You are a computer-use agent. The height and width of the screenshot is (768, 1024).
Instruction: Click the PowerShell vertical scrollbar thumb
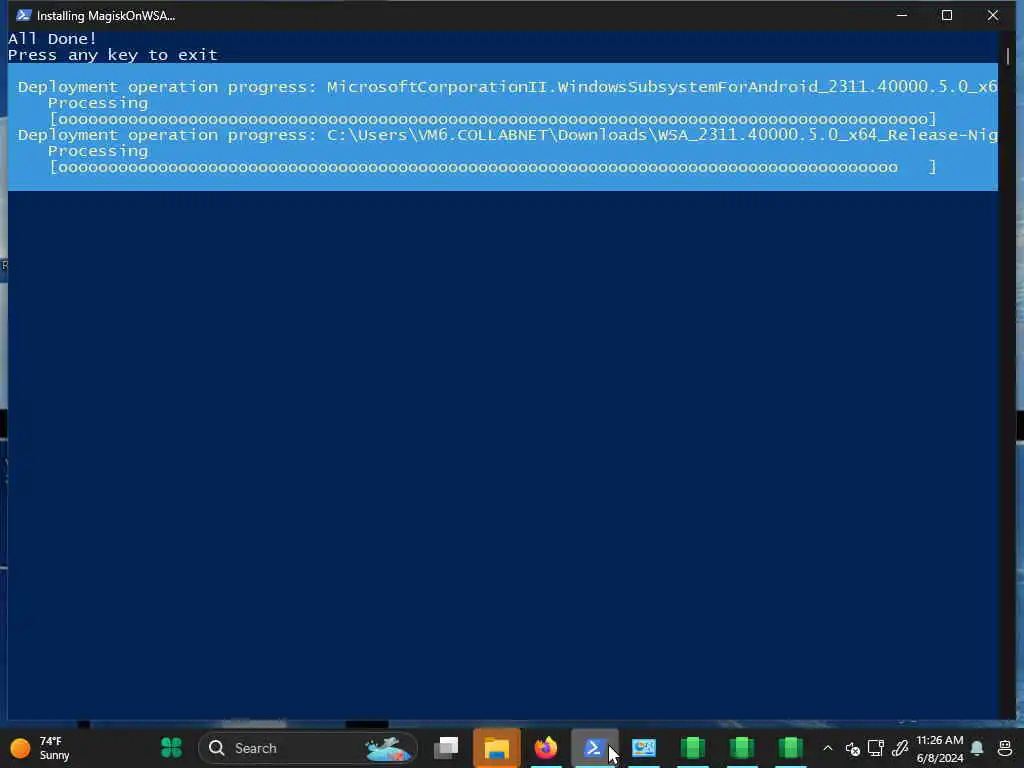(1008, 56)
